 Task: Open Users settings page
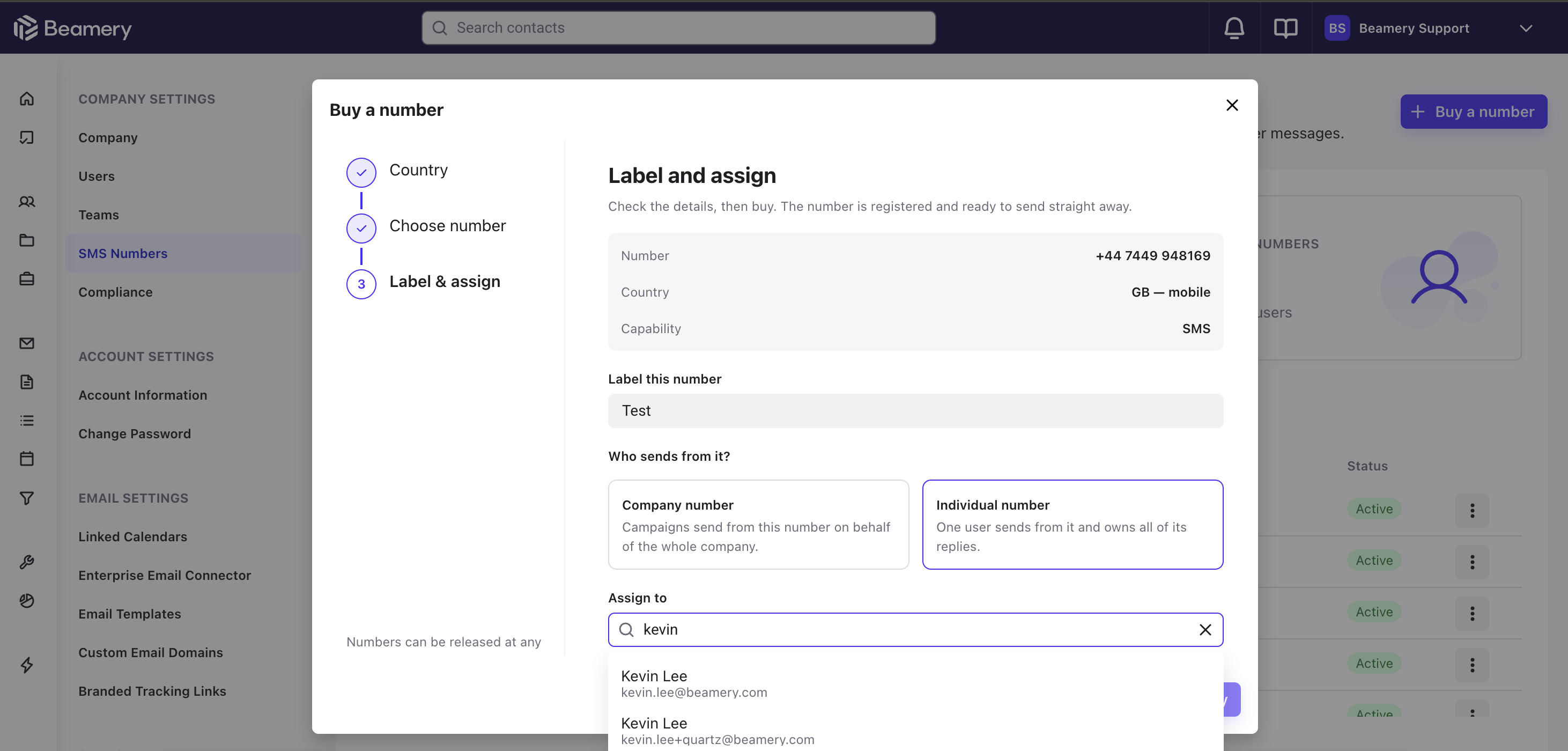tap(97, 176)
